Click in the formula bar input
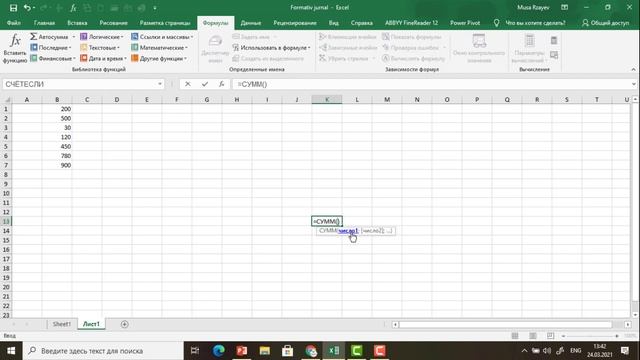 pyautogui.click(x=432, y=84)
